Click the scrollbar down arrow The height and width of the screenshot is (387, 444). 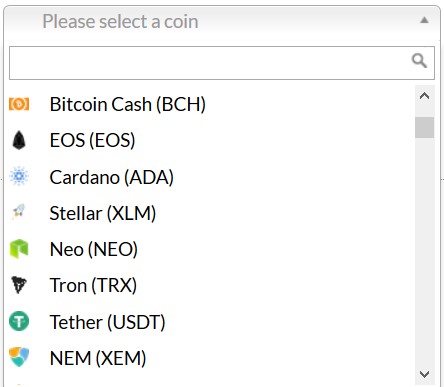[x=424, y=374]
